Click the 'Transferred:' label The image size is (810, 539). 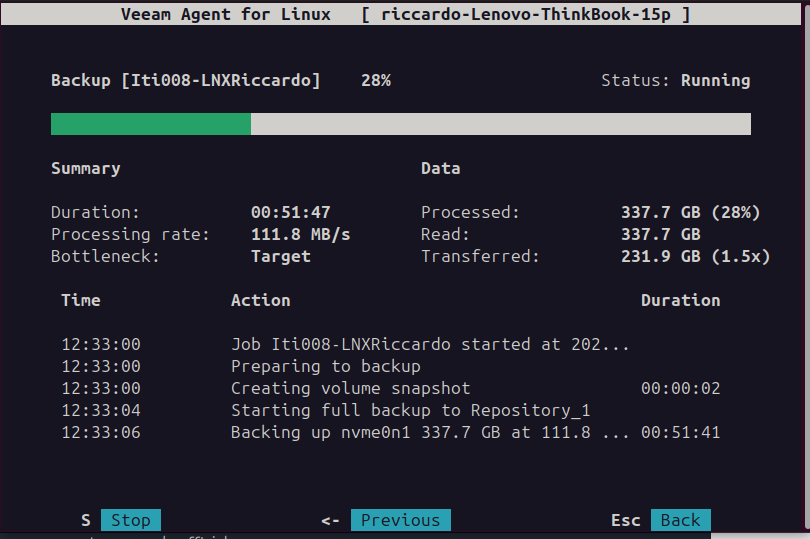(x=480, y=256)
